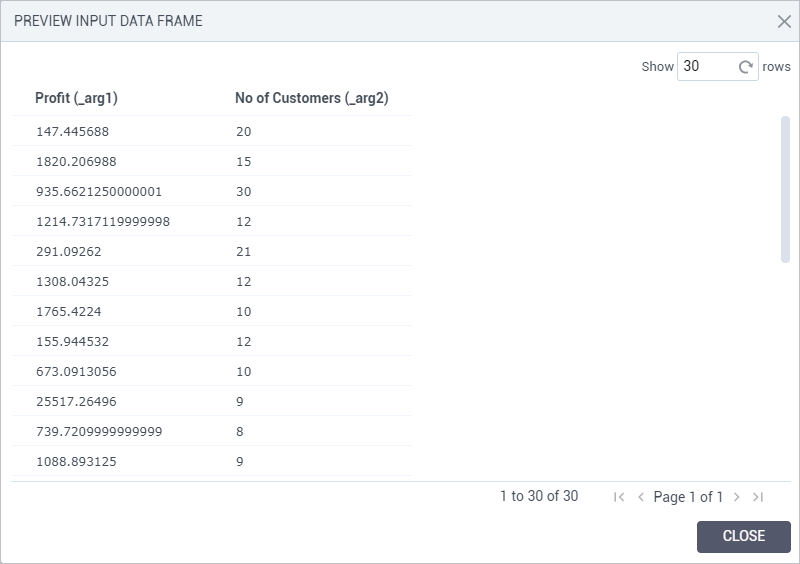
Task: Select the cell 739.7209999999999
Action: coord(99,432)
